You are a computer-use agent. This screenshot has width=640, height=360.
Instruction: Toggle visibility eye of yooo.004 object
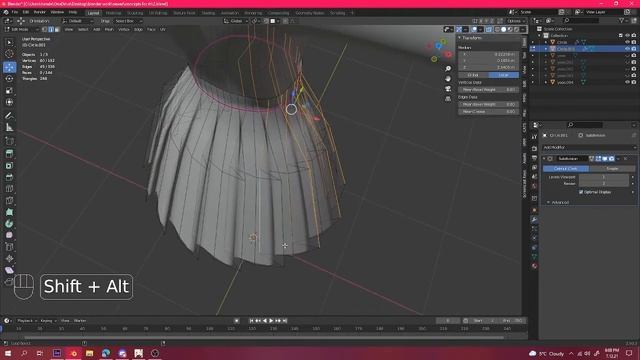(x=627, y=82)
